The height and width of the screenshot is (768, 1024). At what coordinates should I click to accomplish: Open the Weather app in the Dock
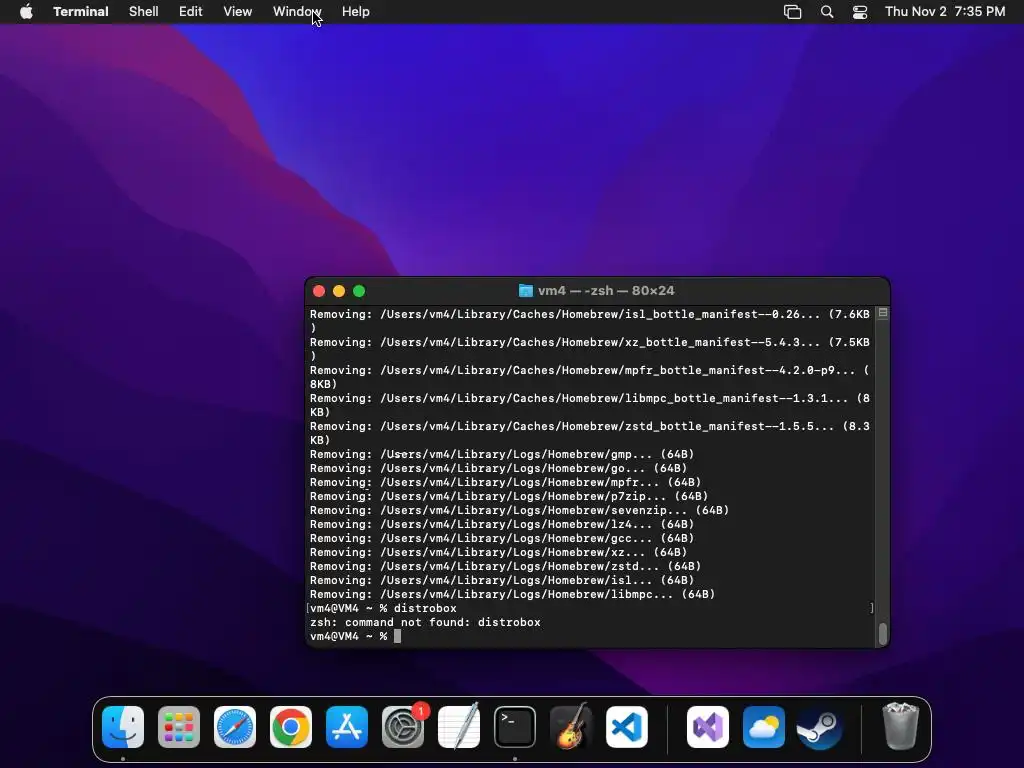click(x=763, y=727)
